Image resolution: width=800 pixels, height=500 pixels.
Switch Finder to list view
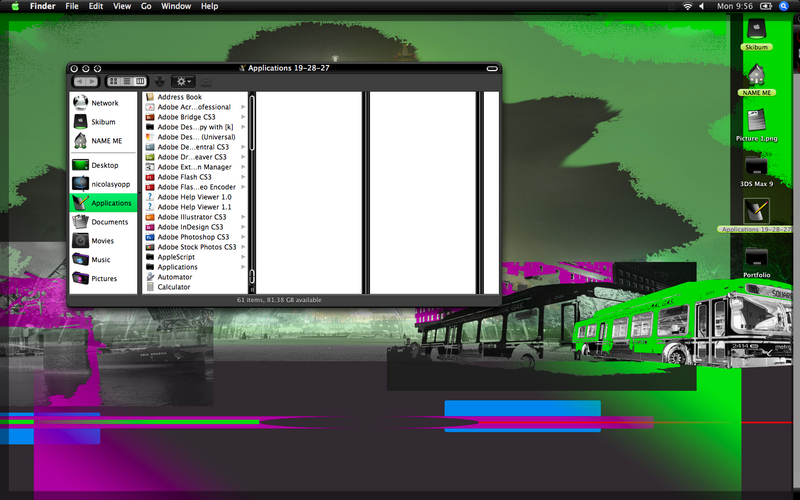(x=127, y=81)
